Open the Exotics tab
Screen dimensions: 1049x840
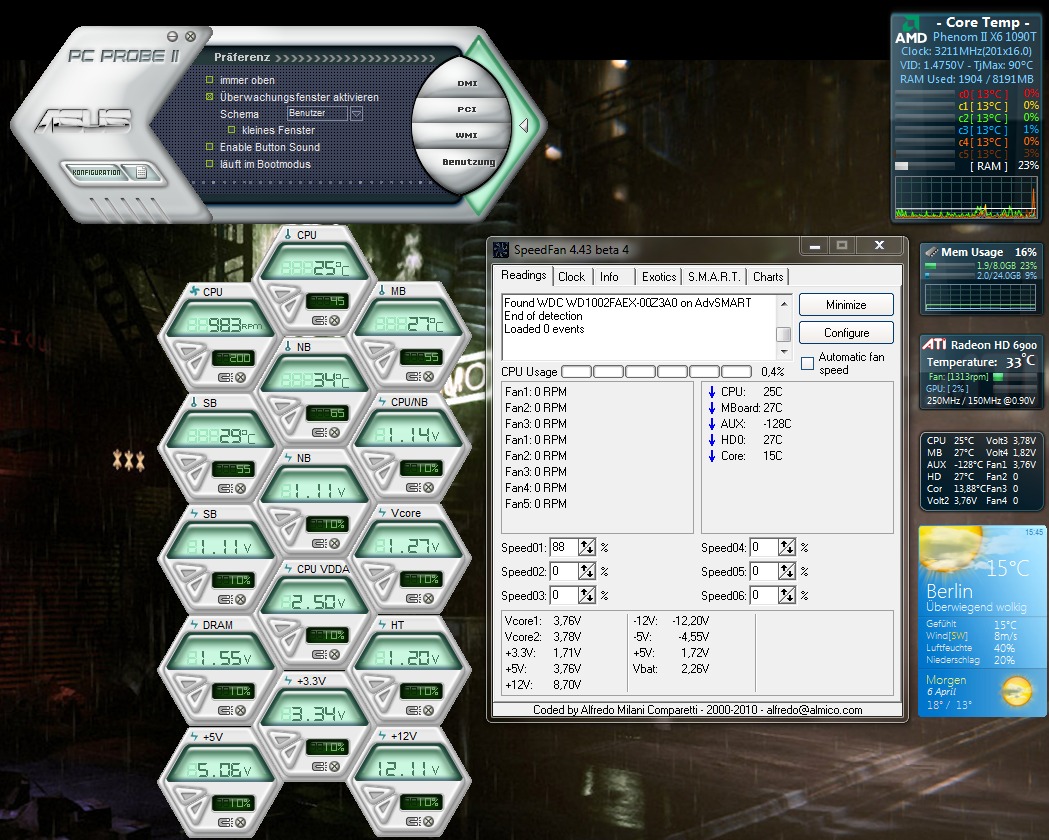click(659, 277)
